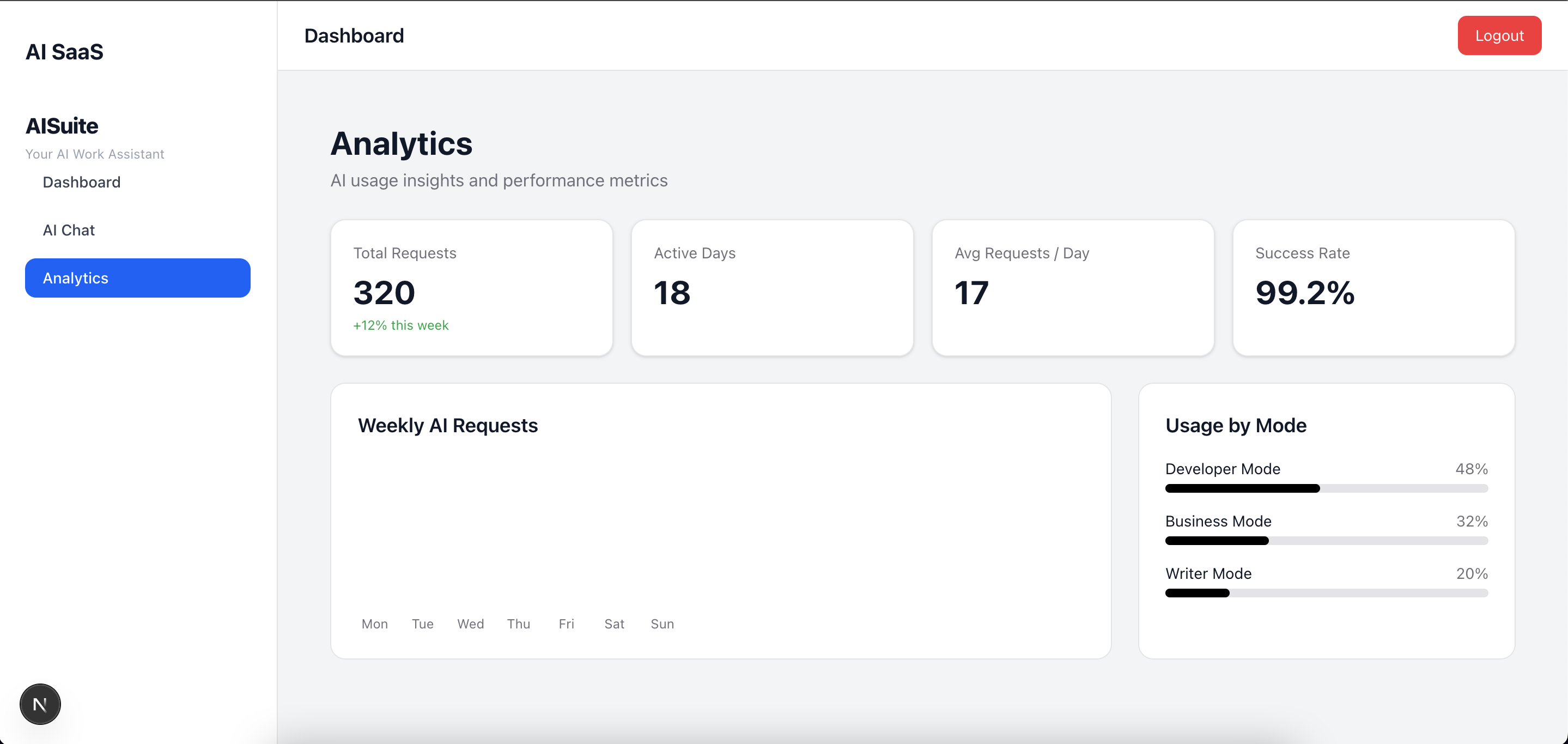Click the Active Days metric card

coord(772,288)
